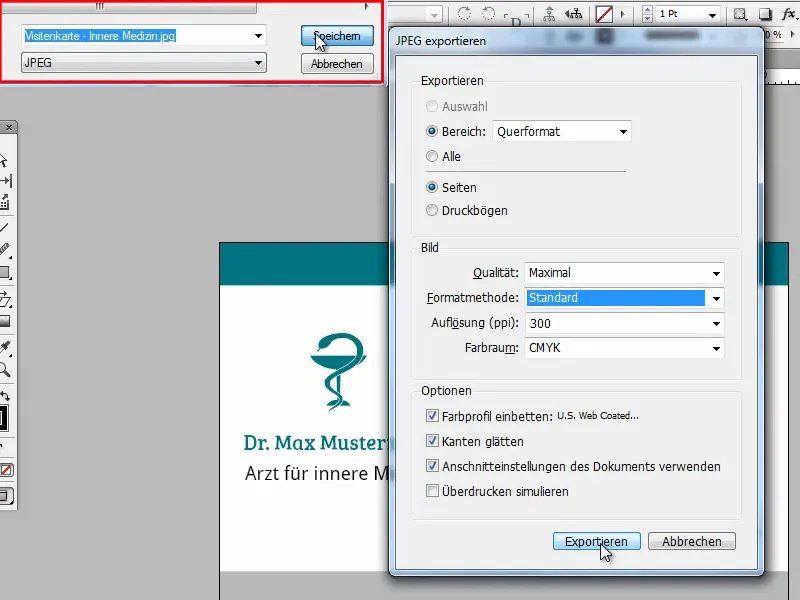
Task: Rotate 90° clockwise icon in control bar
Action: (464, 14)
